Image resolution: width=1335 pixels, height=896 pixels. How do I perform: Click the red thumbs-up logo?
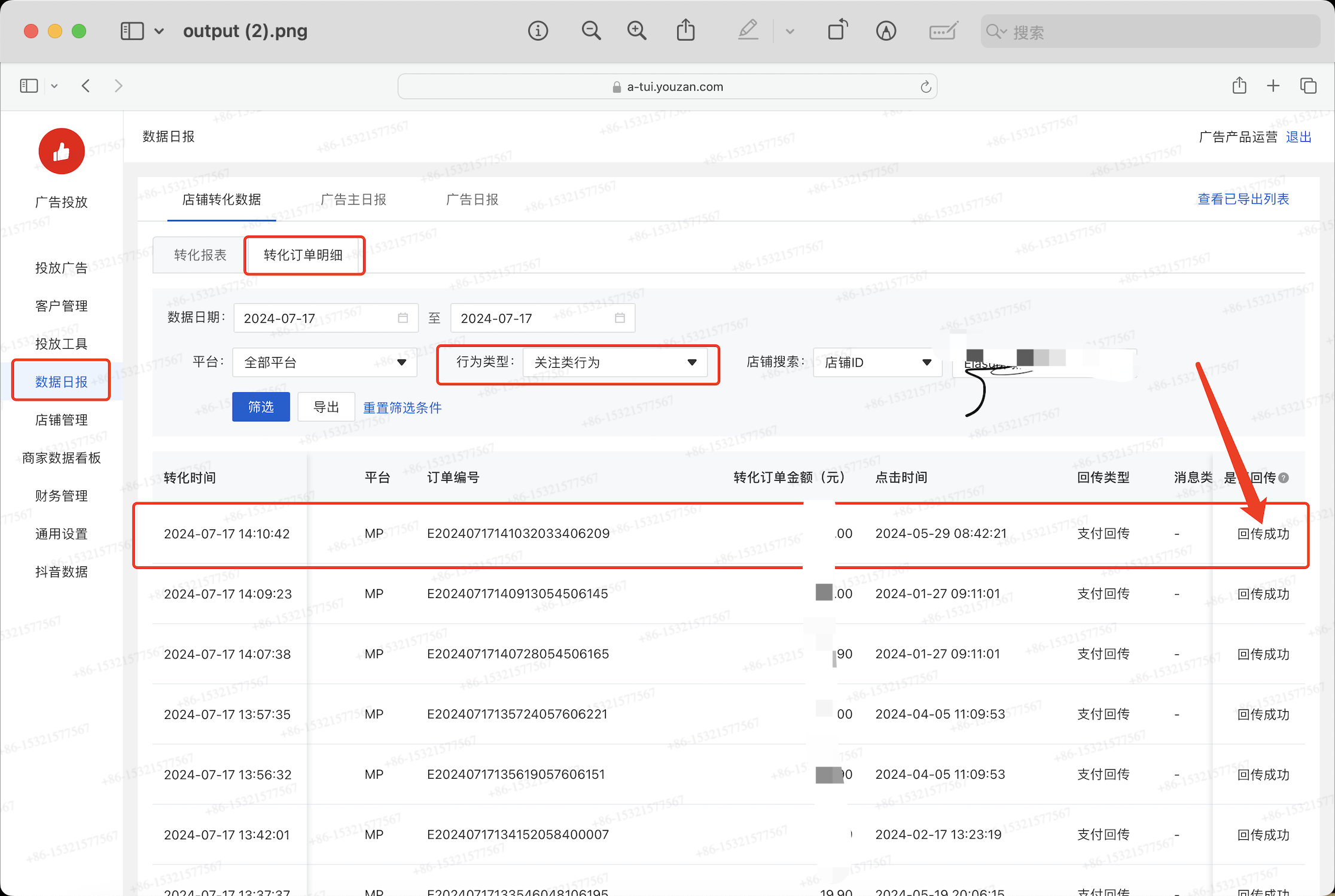pyautogui.click(x=62, y=151)
